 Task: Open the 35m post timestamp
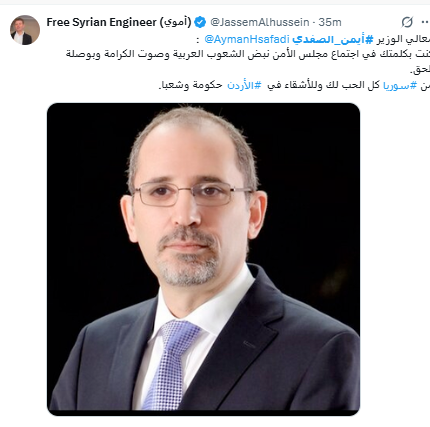click(x=330, y=22)
